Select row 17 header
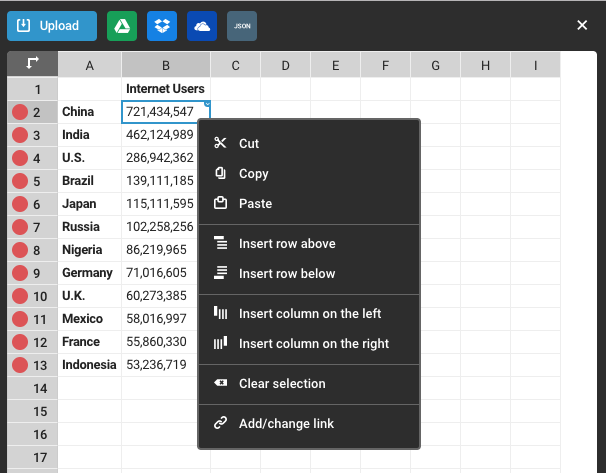 tap(32, 457)
